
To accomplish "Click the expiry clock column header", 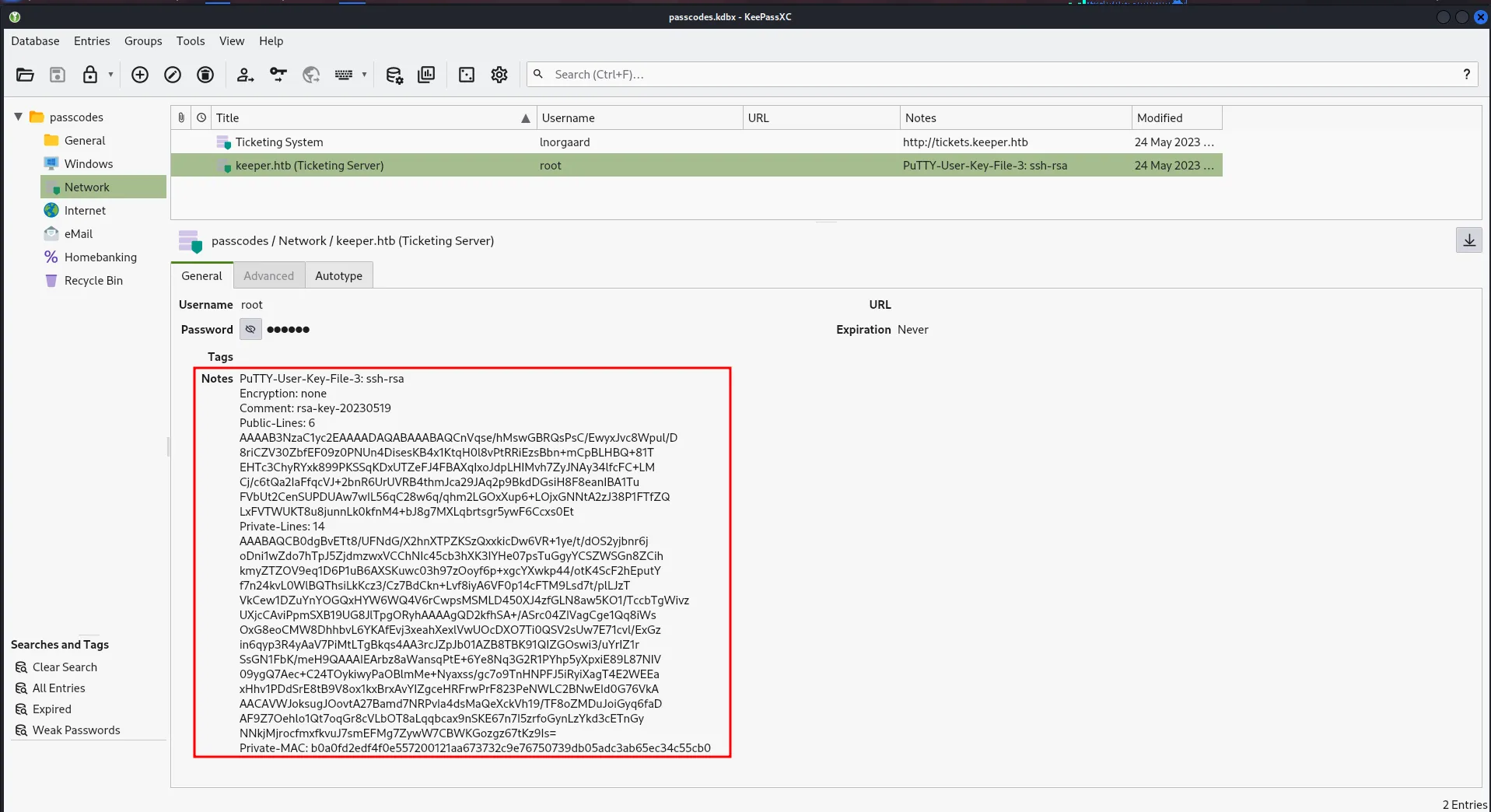I will click(x=201, y=117).
